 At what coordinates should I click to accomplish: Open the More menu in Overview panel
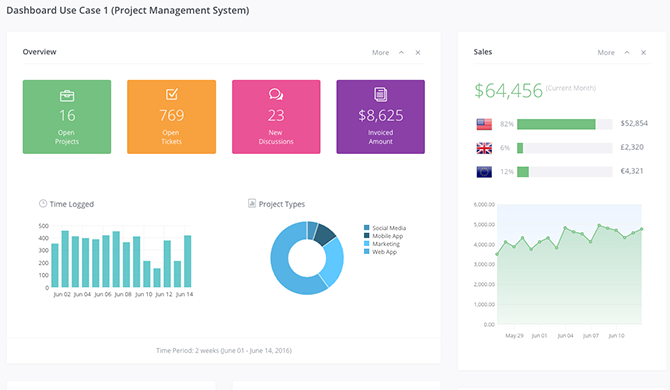(380, 53)
